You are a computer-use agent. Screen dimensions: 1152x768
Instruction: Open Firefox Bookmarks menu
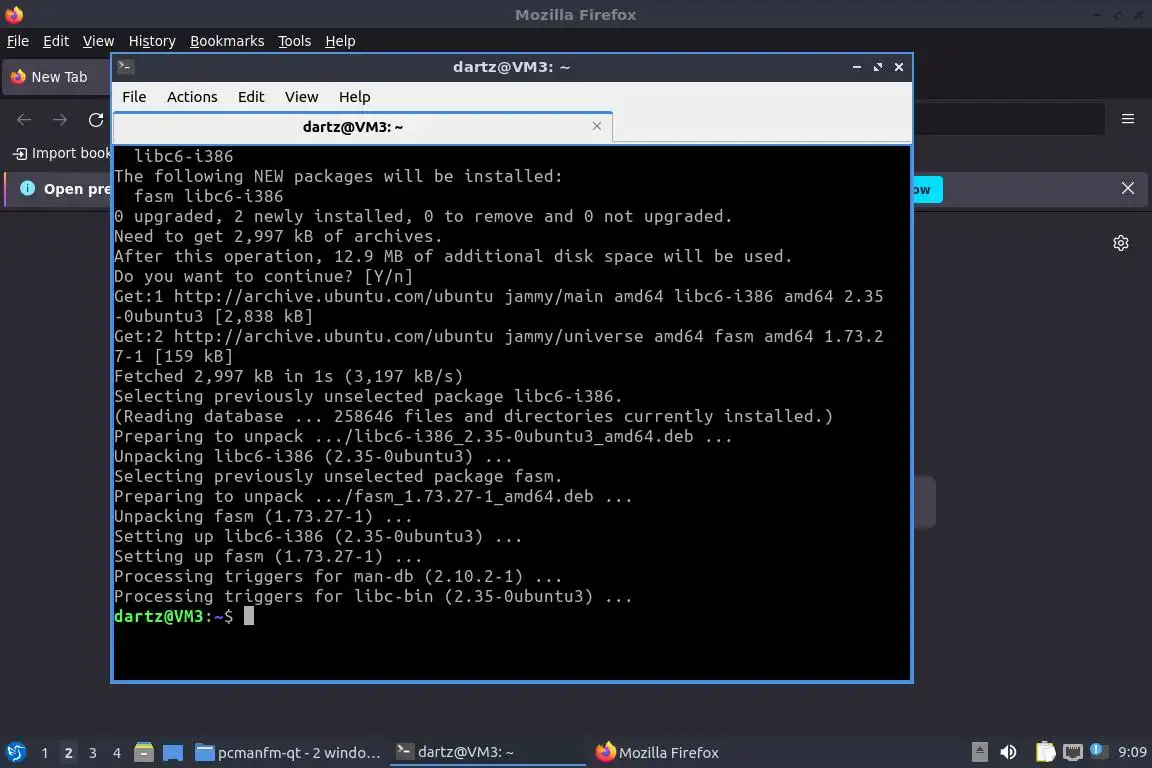point(227,41)
